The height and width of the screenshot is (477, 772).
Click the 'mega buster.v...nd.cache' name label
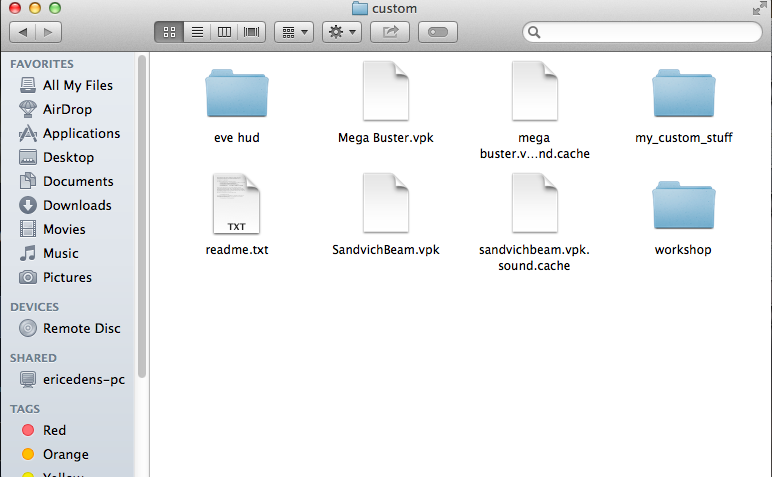click(x=535, y=146)
